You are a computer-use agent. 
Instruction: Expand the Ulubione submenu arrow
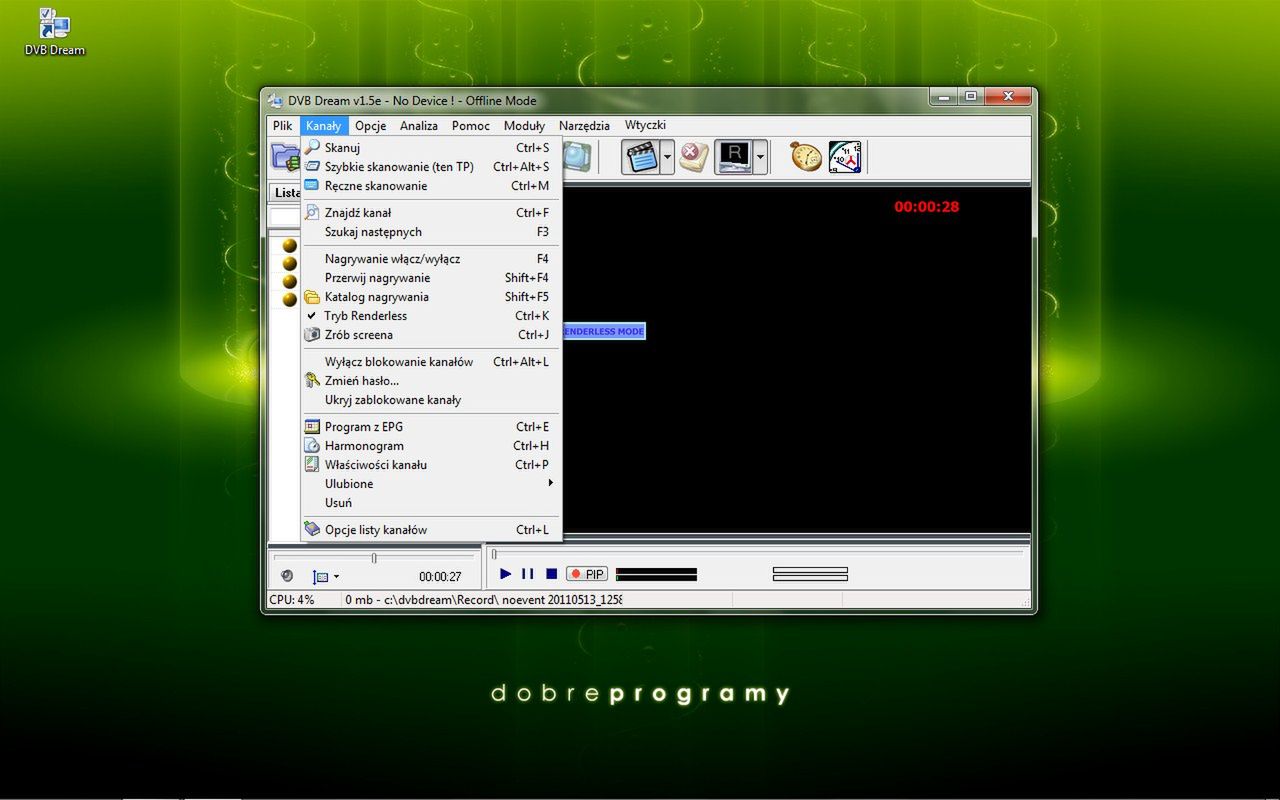coord(550,484)
